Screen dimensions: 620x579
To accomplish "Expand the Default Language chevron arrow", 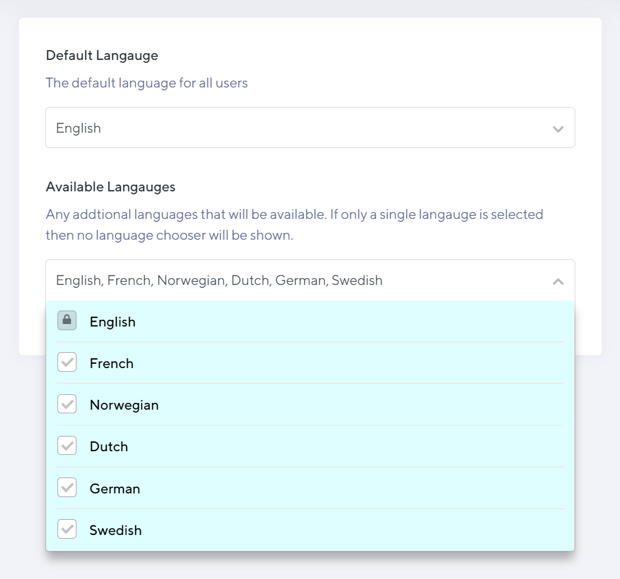I will point(558,129).
